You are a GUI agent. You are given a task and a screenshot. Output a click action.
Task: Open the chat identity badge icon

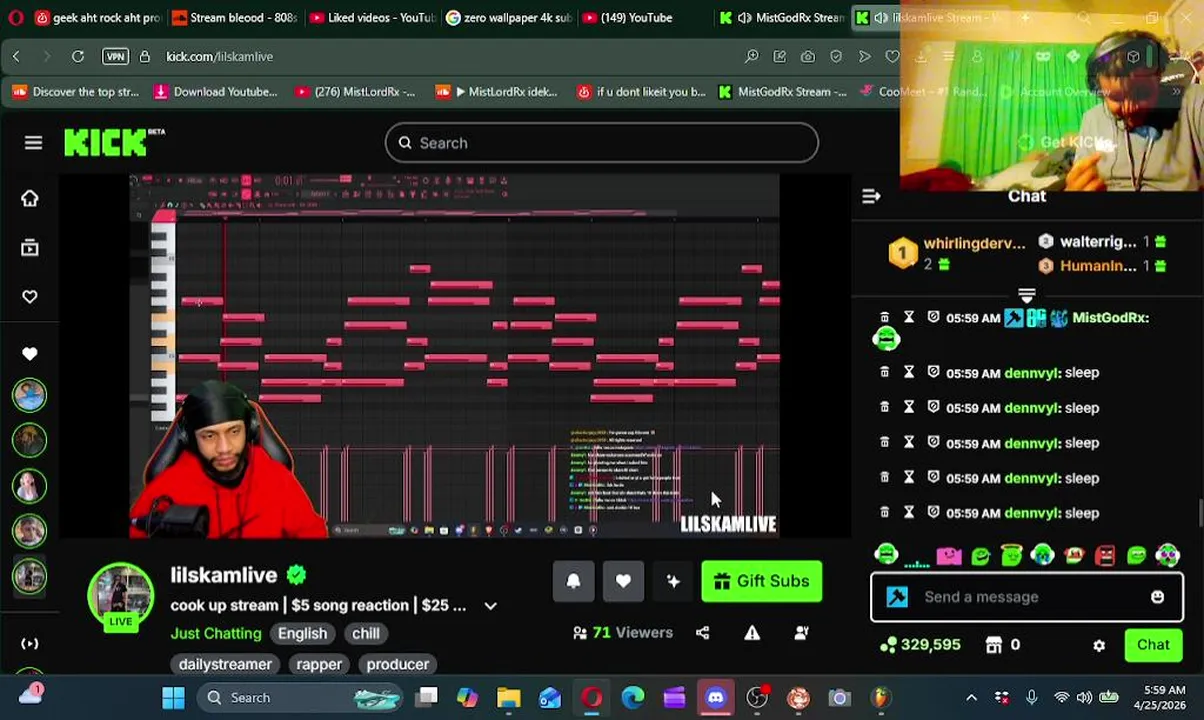[x=897, y=597]
